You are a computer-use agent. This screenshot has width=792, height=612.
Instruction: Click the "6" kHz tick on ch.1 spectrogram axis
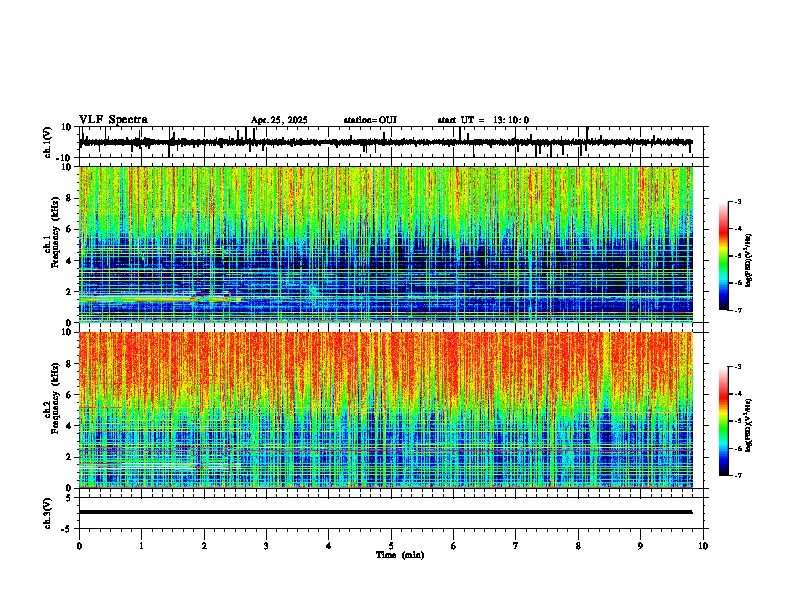tap(69, 229)
